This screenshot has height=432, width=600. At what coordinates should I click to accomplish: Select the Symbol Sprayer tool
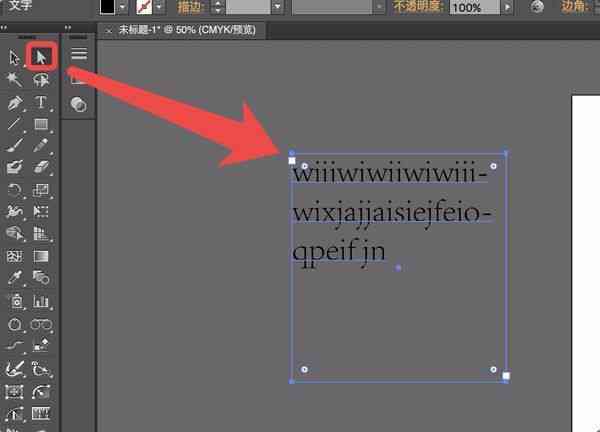(15, 301)
